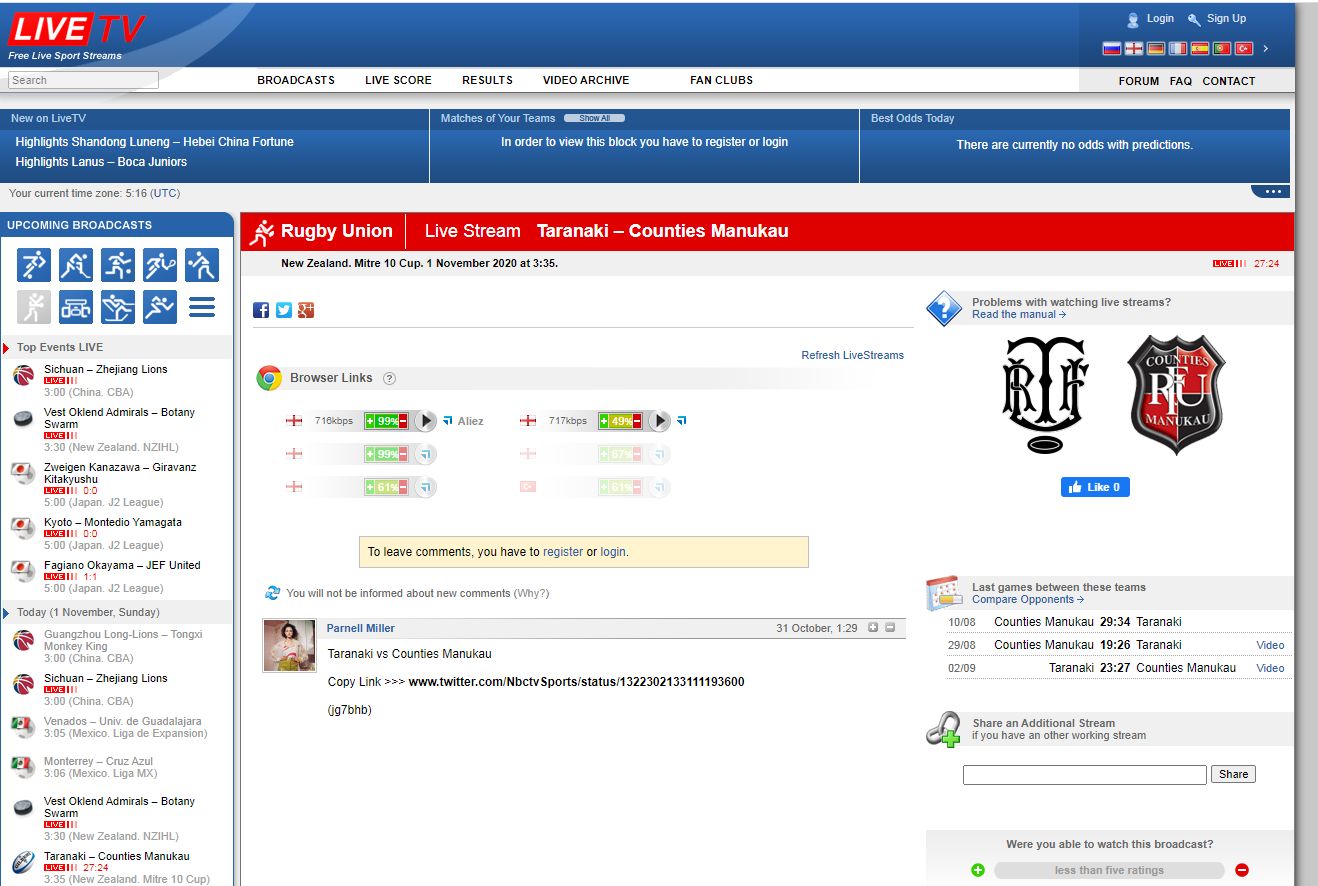The height and width of the screenshot is (886, 1318).
Task: Select the running athletics sport icon
Action: (x=160, y=307)
